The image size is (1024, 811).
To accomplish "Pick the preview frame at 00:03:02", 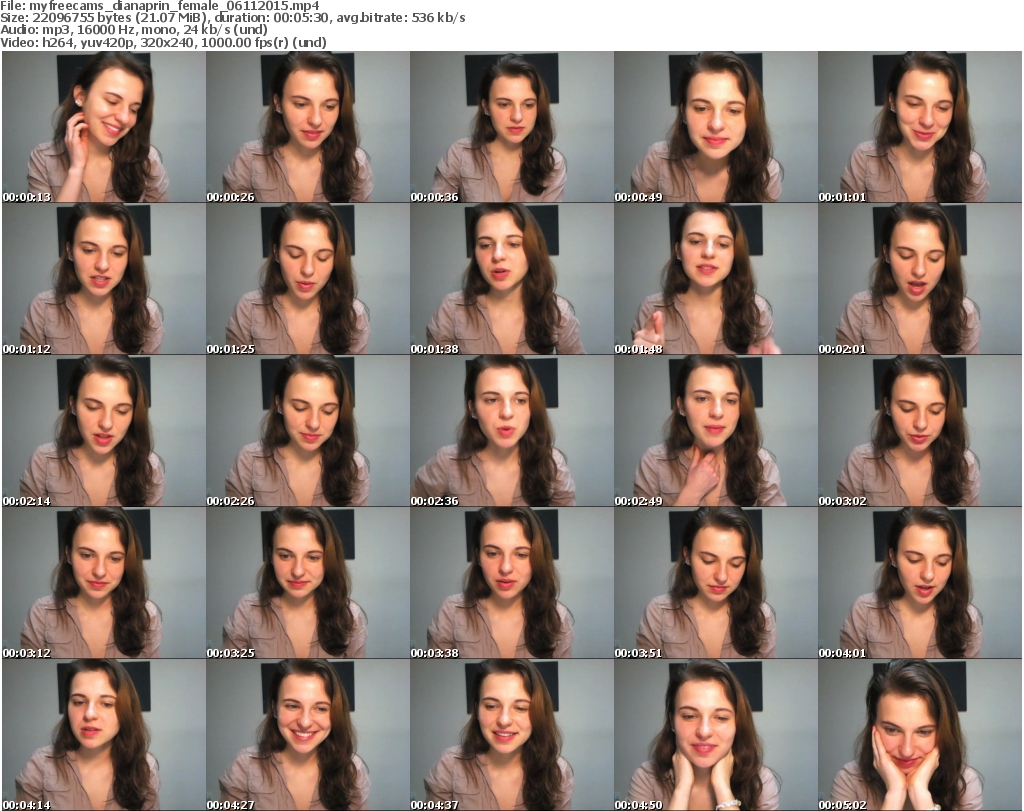I will pos(920,431).
